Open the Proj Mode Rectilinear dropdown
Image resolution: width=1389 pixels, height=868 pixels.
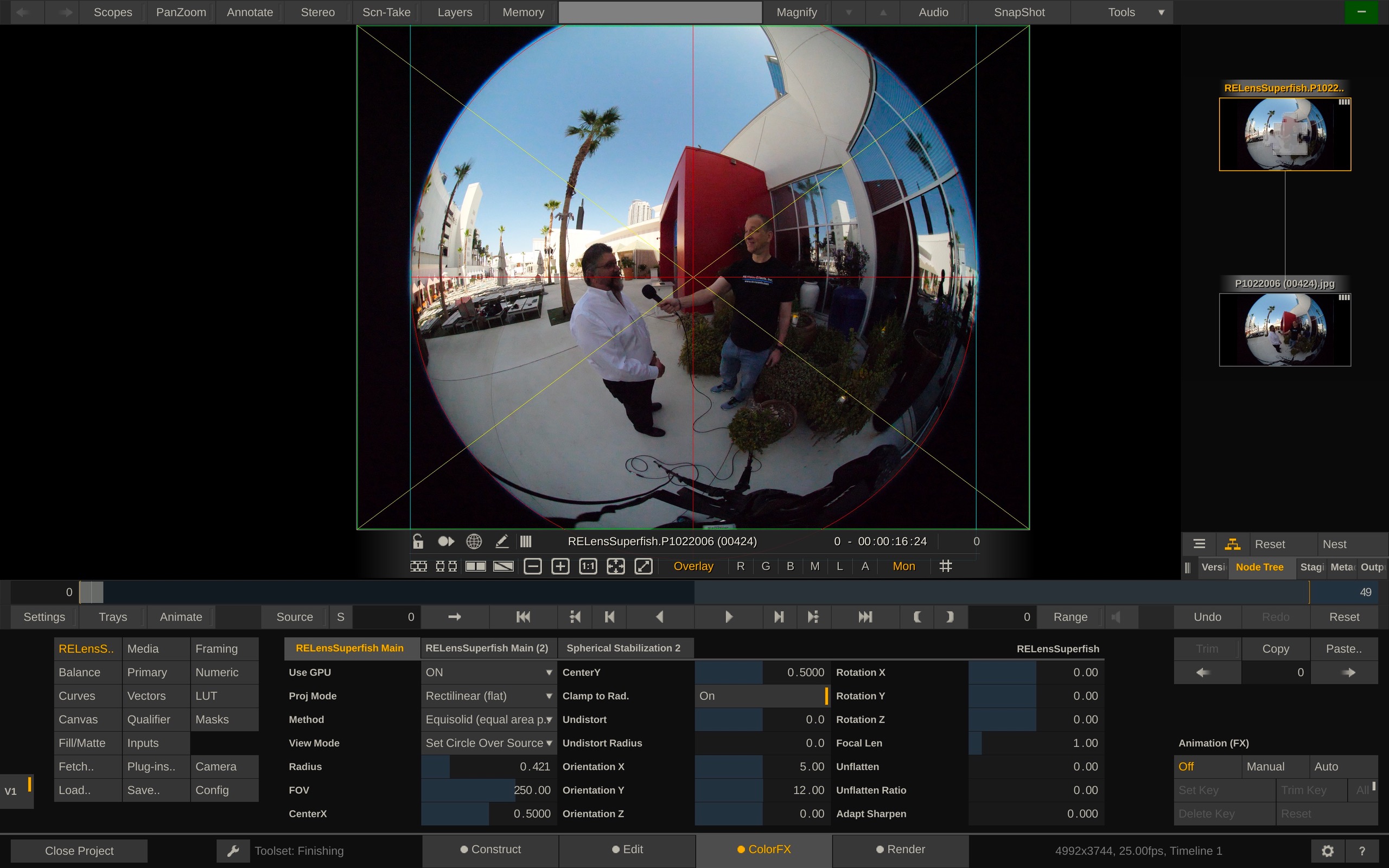click(x=488, y=696)
